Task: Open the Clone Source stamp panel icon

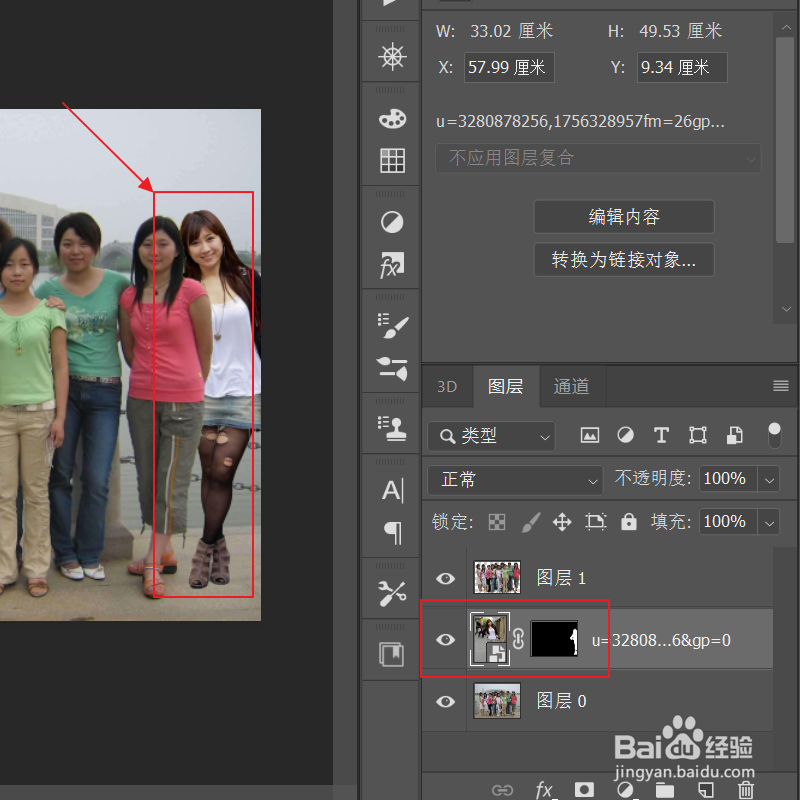Action: 392,428
